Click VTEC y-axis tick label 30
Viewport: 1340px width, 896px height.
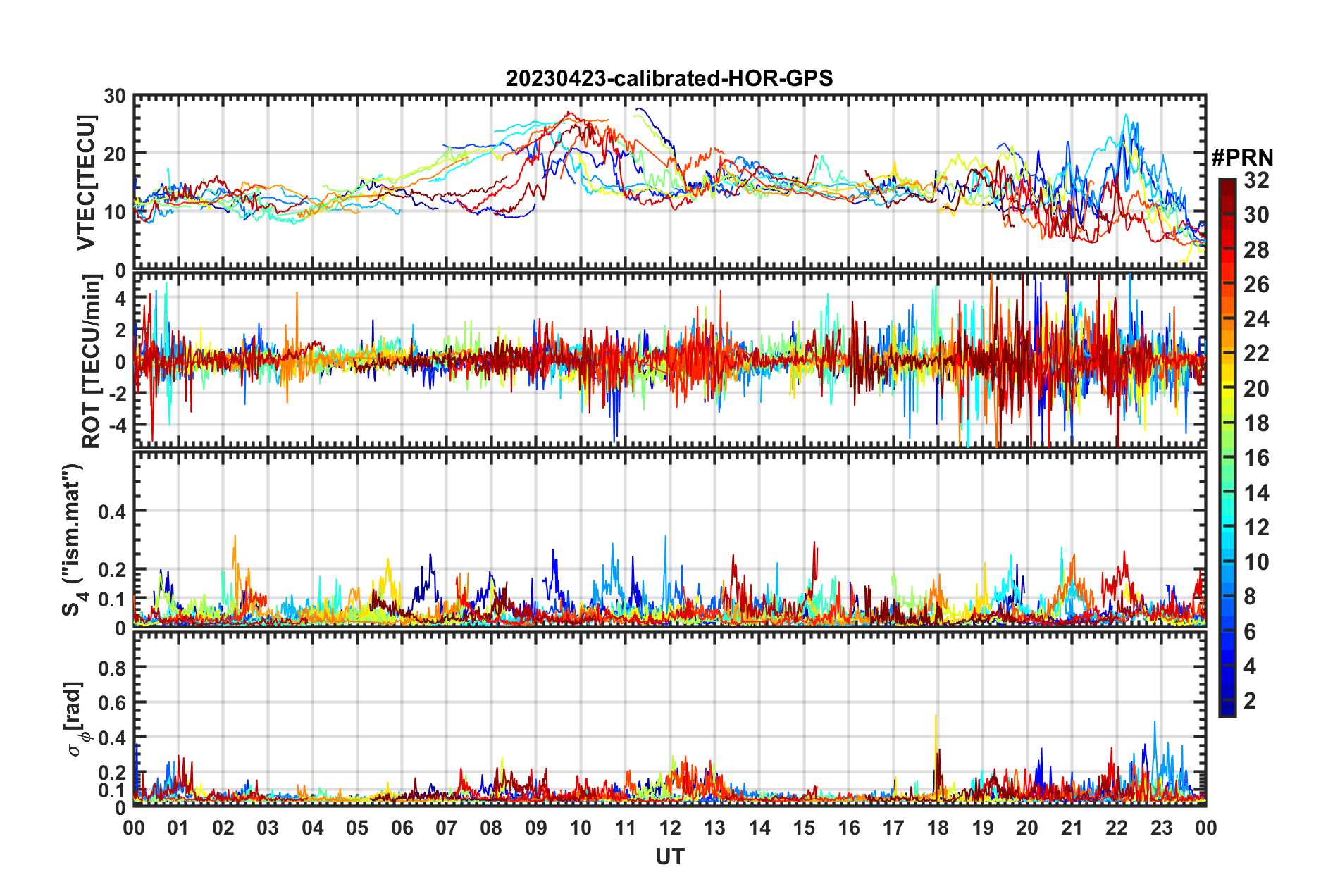point(114,96)
